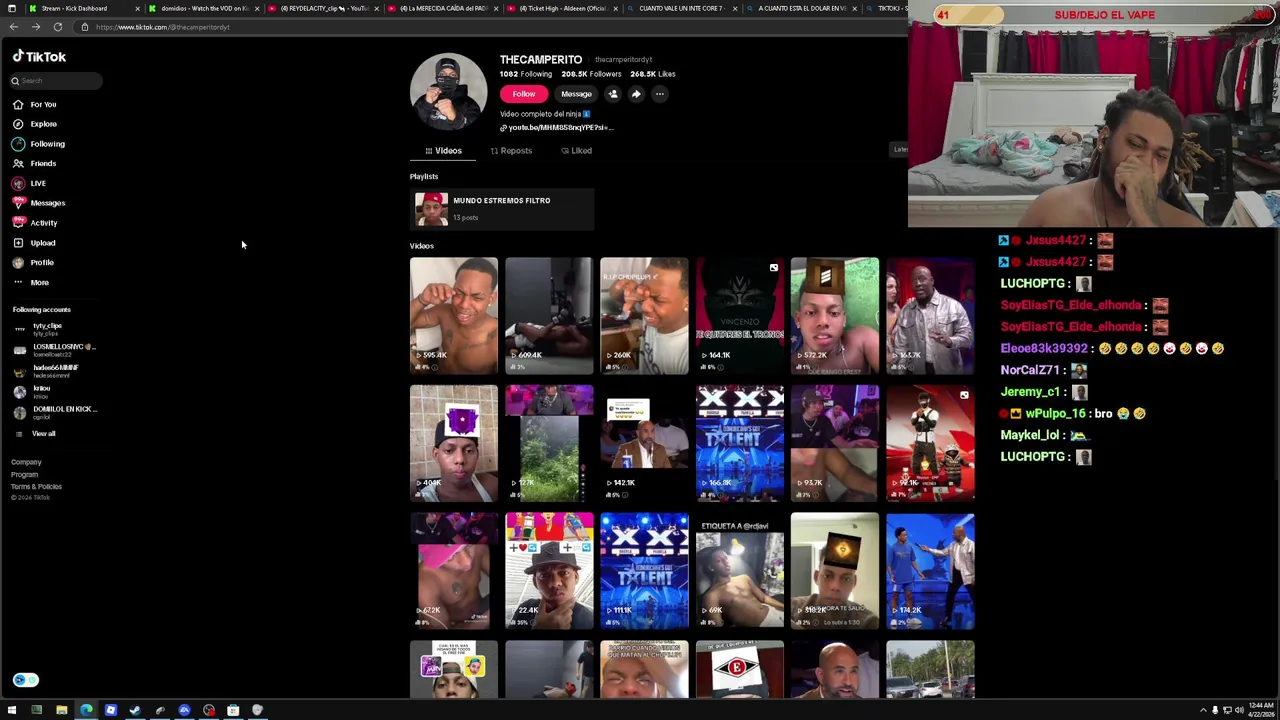The height and width of the screenshot is (720, 1280).
Task: Open the video with 22.4K views
Action: click(549, 571)
